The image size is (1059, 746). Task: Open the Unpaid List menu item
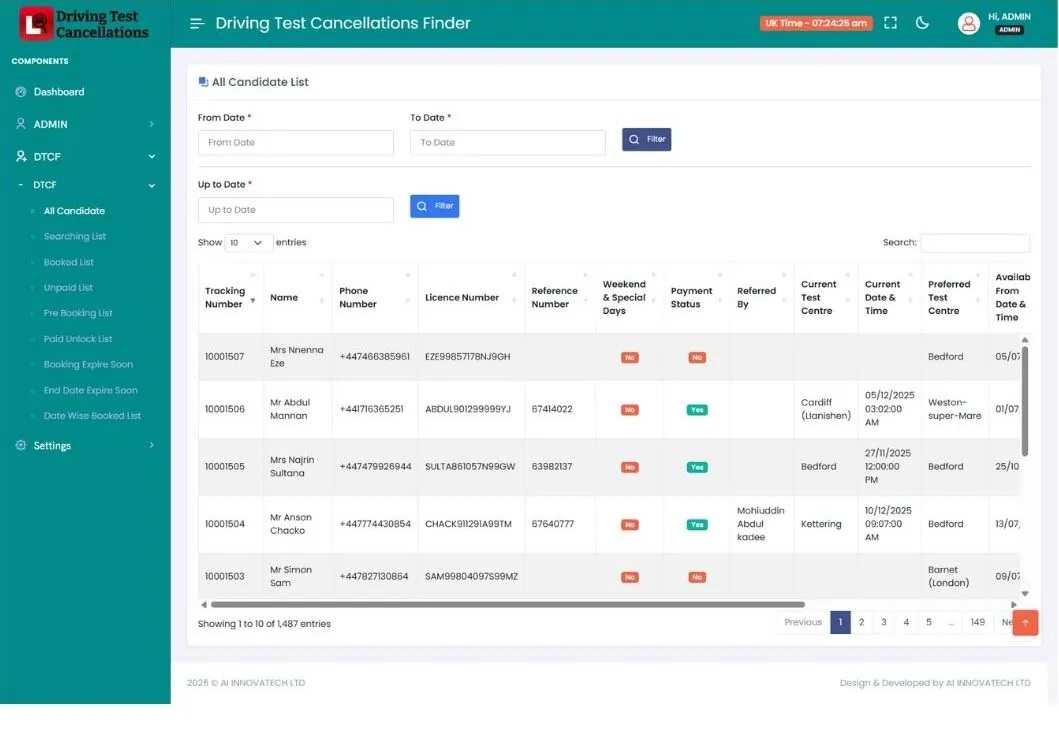tap(68, 288)
